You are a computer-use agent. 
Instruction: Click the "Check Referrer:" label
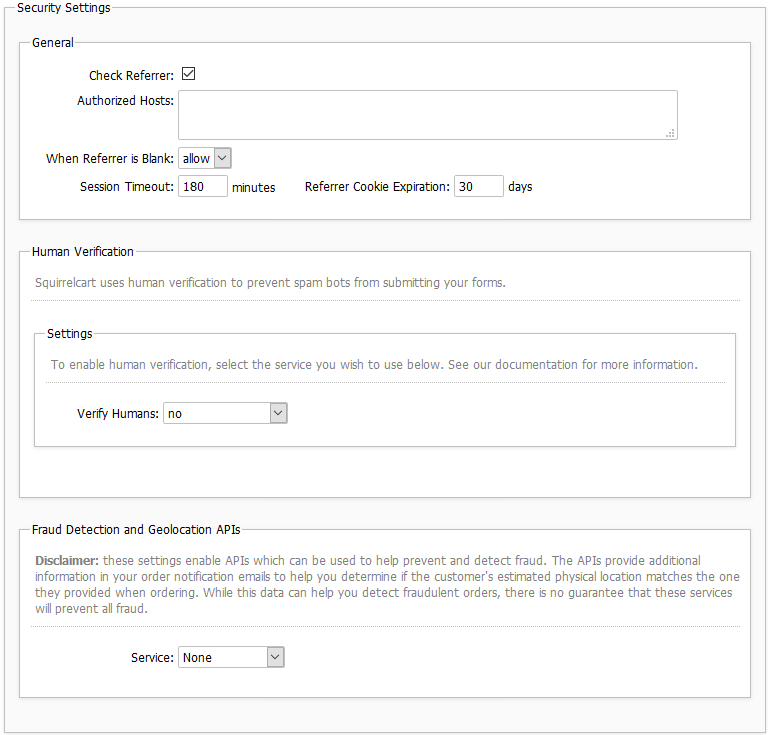(x=131, y=76)
